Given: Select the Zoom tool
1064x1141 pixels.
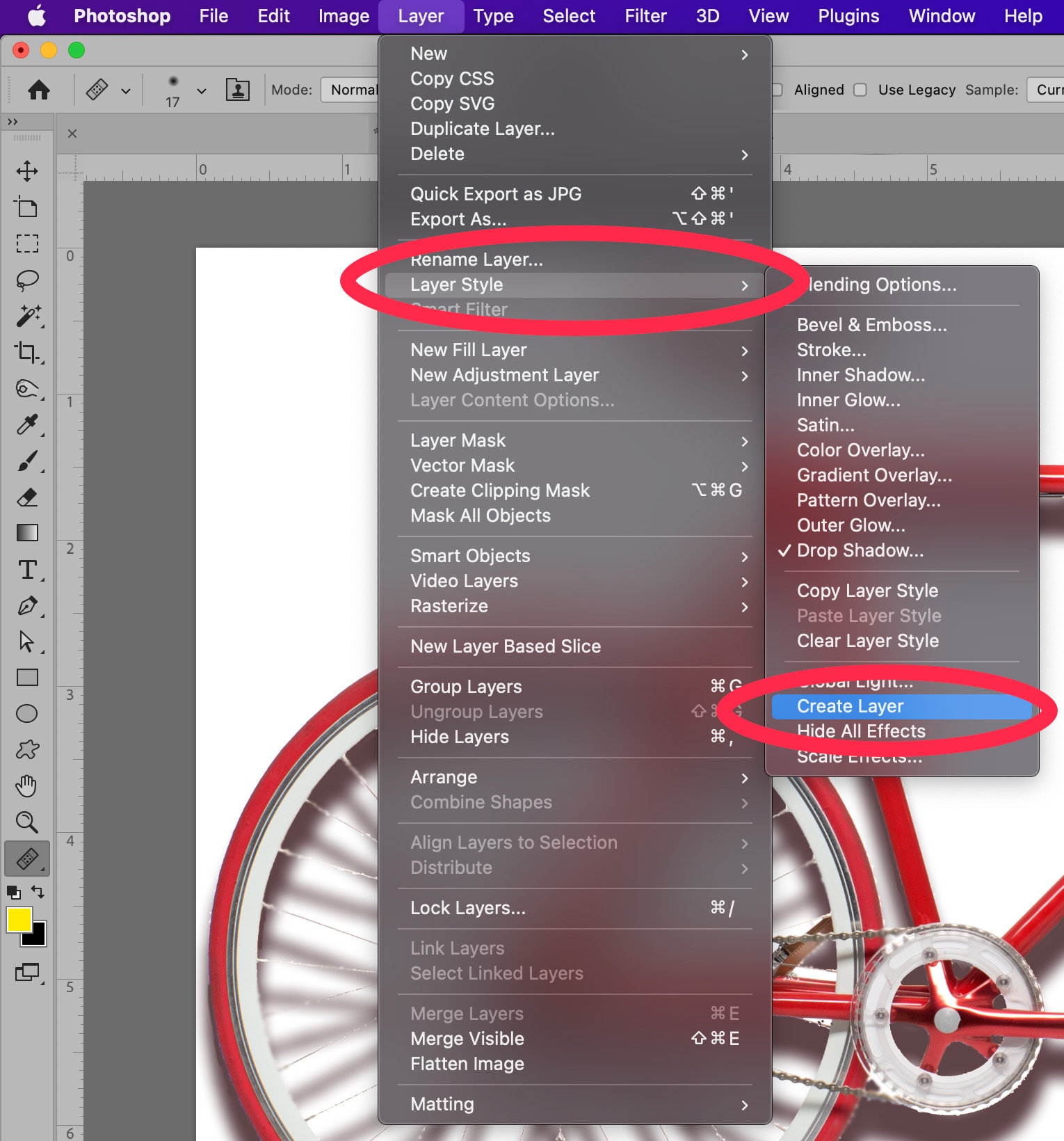Looking at the screenshot, I should 27,822.
